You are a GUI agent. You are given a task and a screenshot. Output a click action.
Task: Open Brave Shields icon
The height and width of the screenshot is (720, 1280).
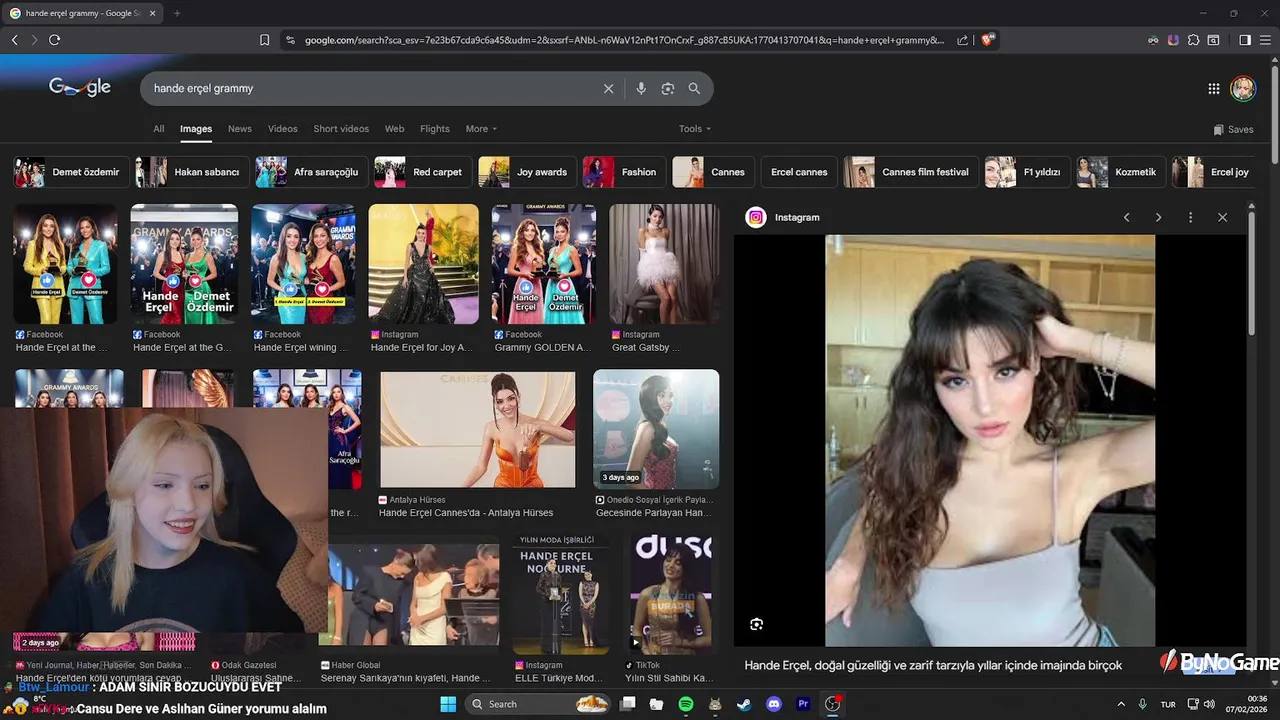coord(988,40)
